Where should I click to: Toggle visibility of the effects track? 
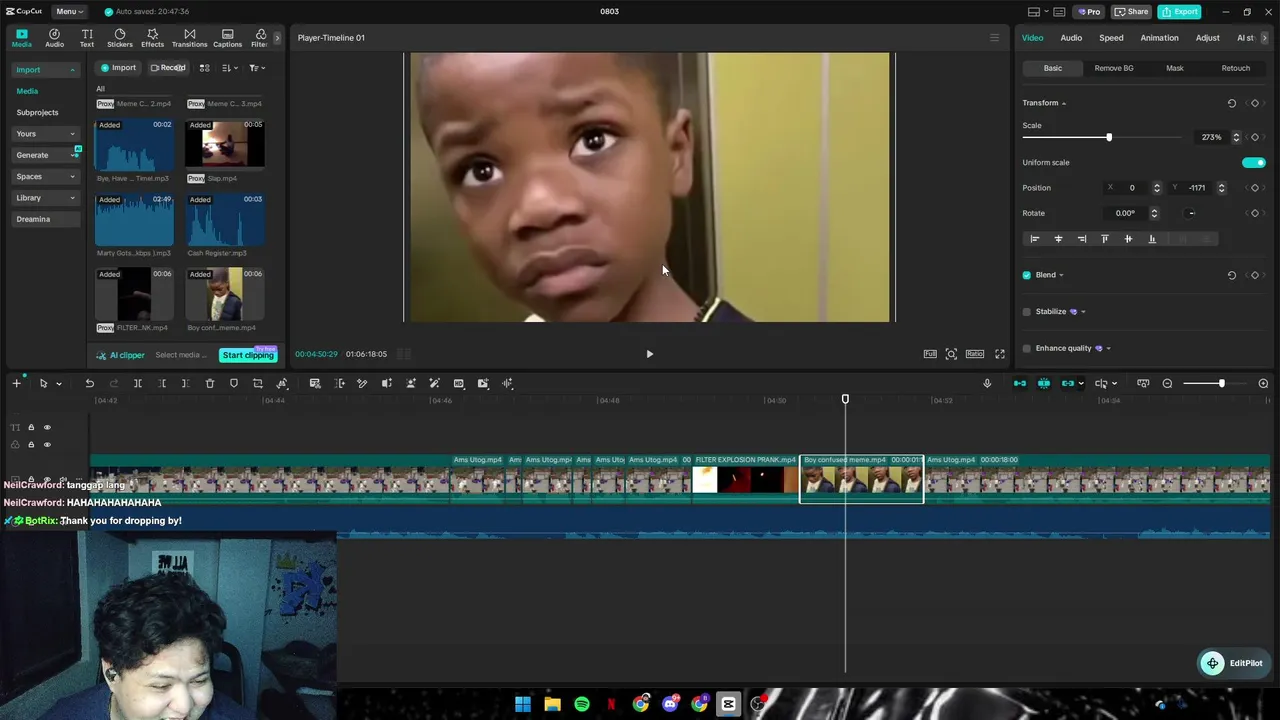(46, 445)
